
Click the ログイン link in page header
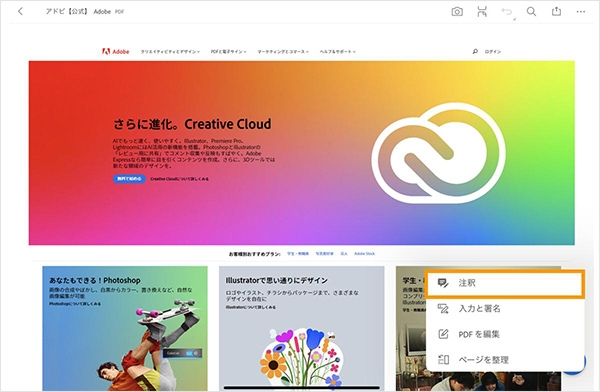pos(493,52)
